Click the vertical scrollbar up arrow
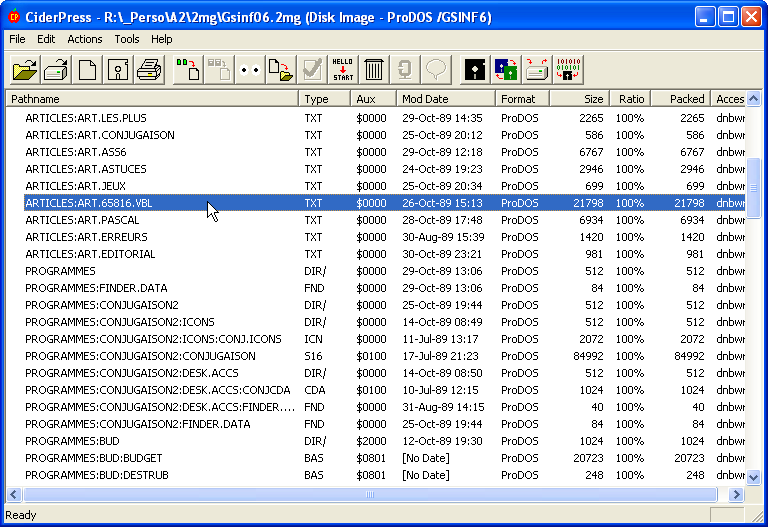768x527 pixels. (754, 98)
